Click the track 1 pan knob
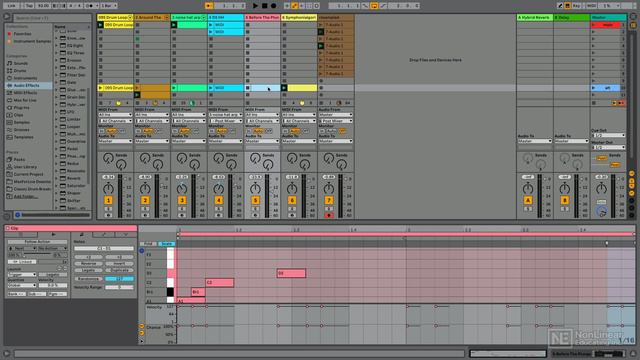This screenshot has height=360, width=640. point(108,189)
